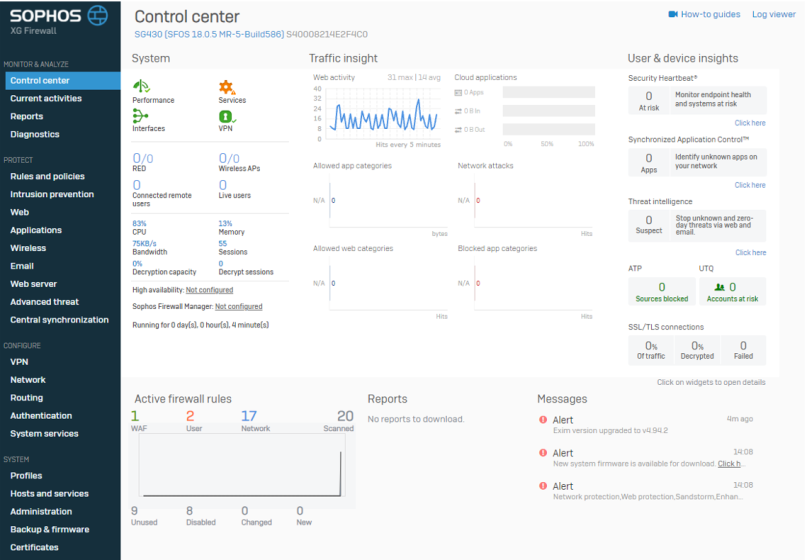Open the RED 0/0 count
Image resolution: width=807 pixels, height=560 pixels.
143,158
